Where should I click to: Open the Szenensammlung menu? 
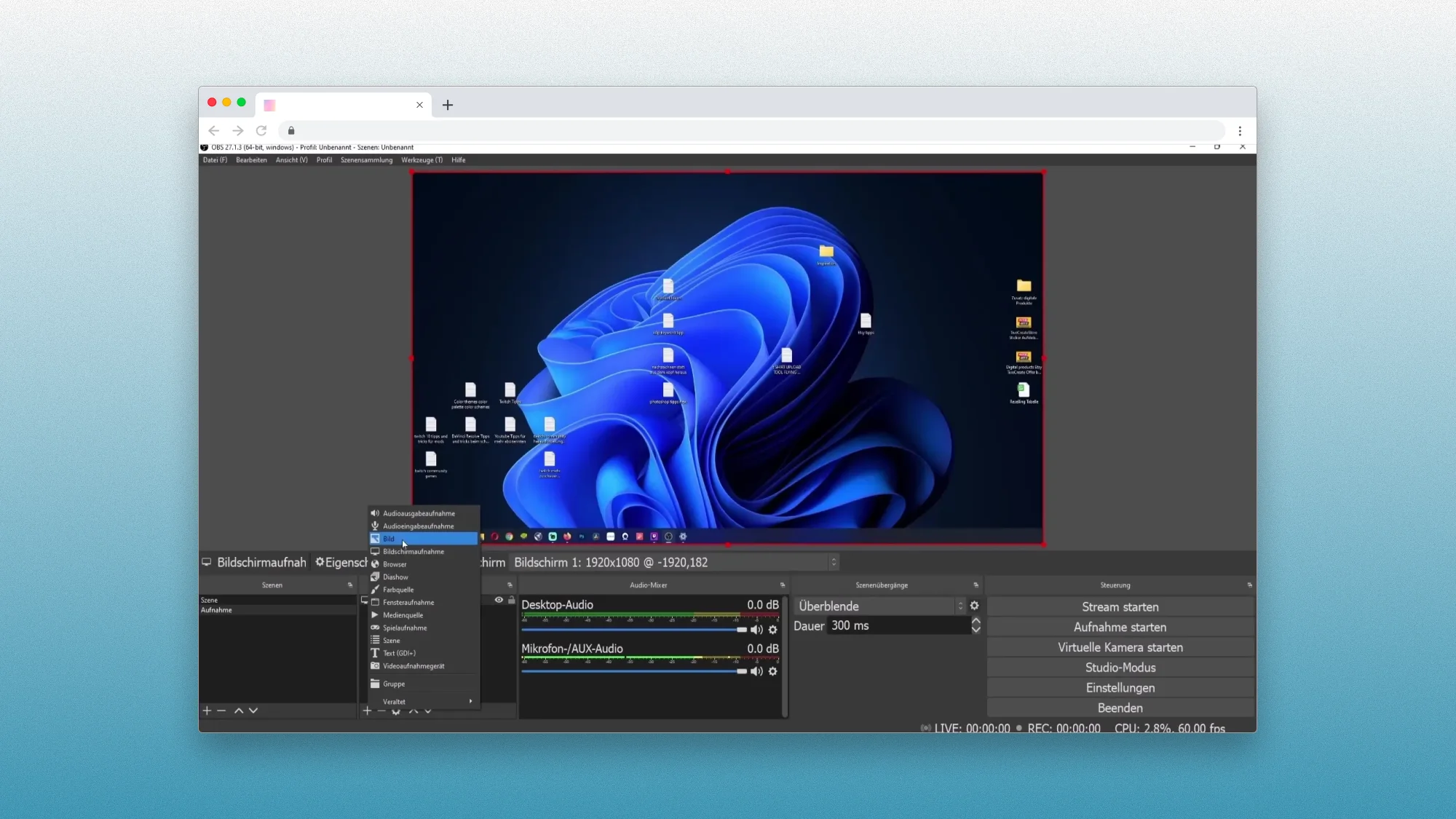(x=366, y=160)
